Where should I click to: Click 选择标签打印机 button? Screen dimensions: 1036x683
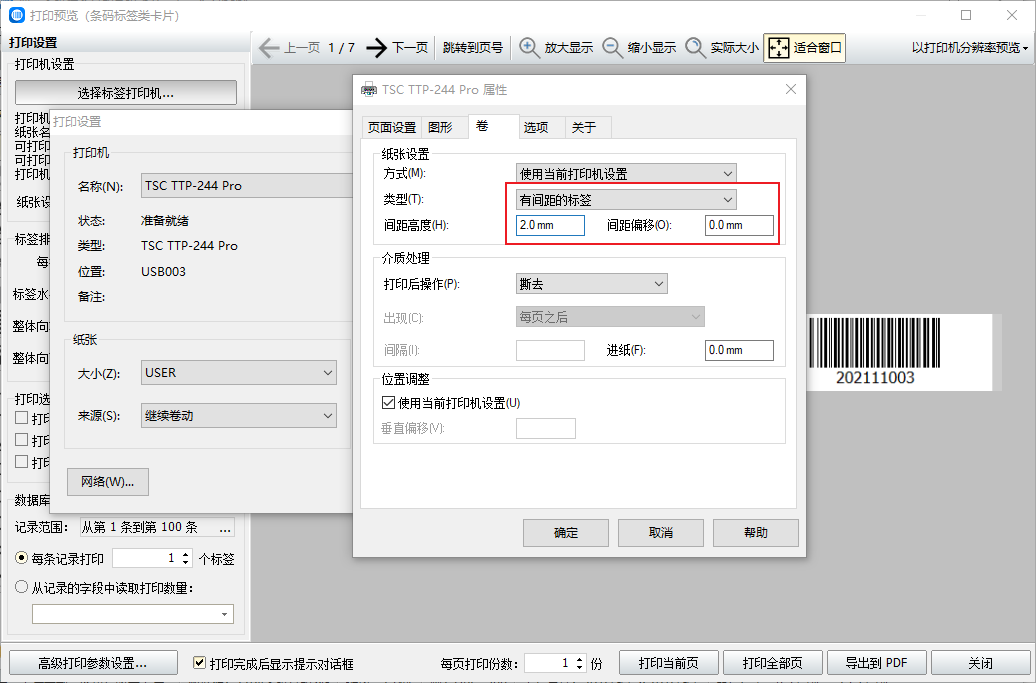[126, 93]
